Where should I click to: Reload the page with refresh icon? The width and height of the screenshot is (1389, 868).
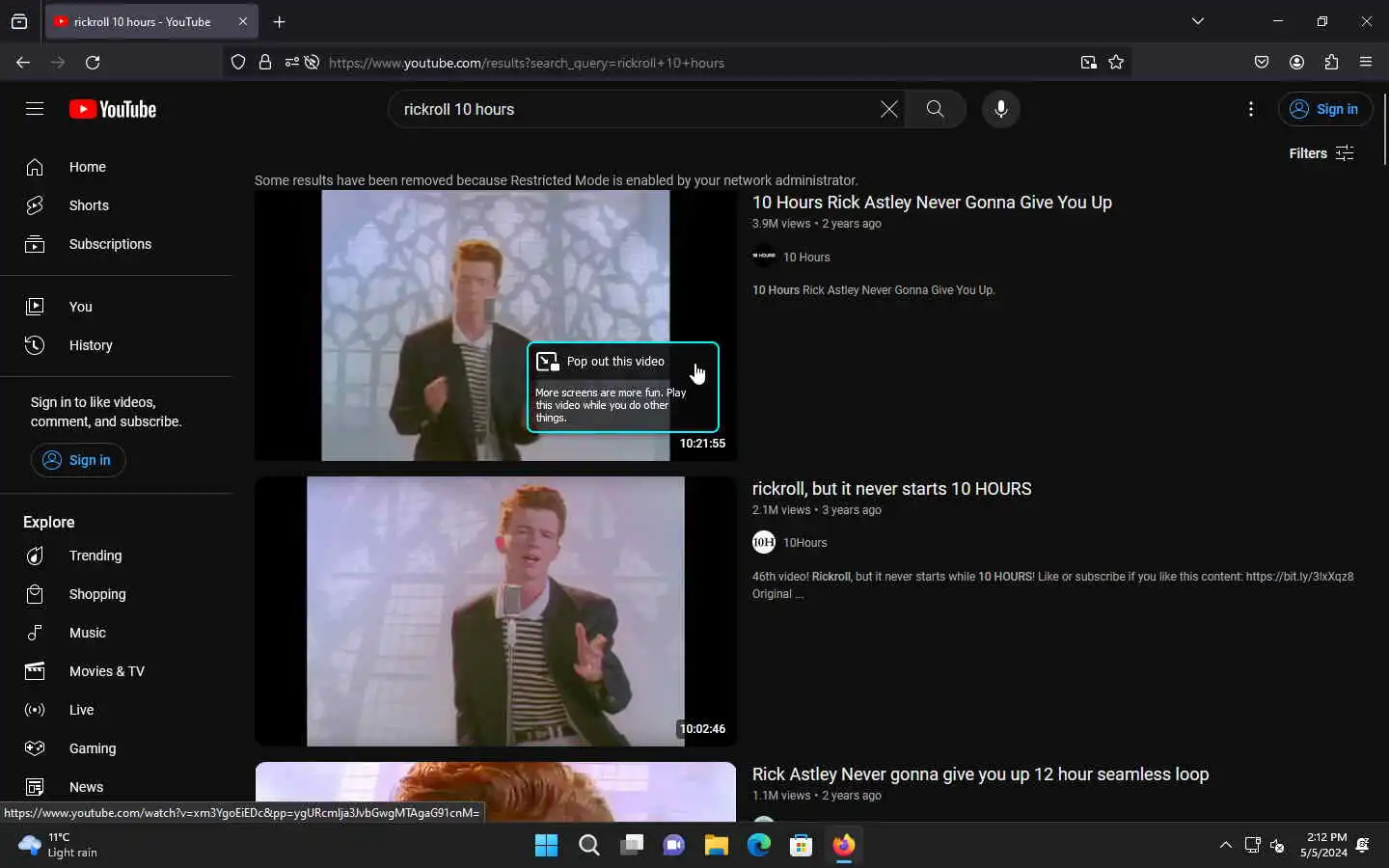click(x=93, y=63)
